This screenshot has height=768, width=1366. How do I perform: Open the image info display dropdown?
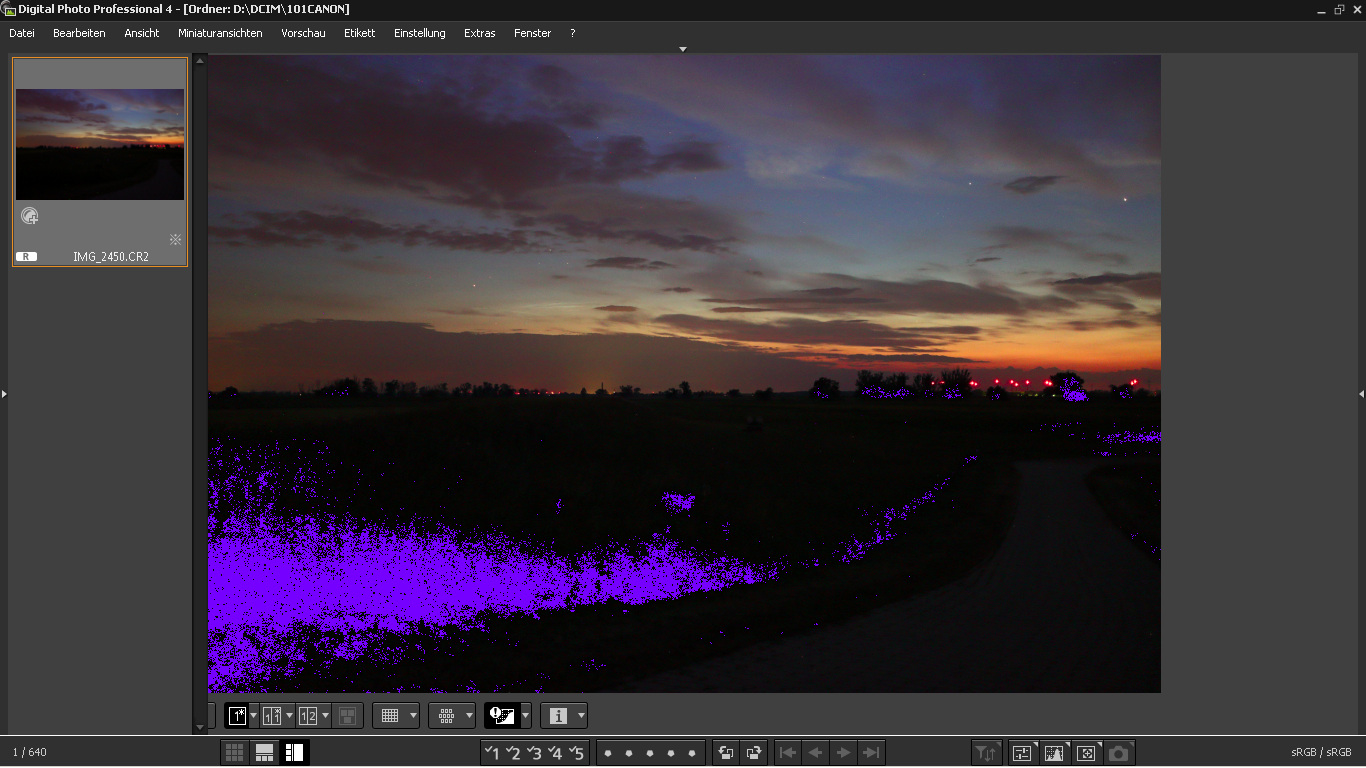(x=581, y=716)
